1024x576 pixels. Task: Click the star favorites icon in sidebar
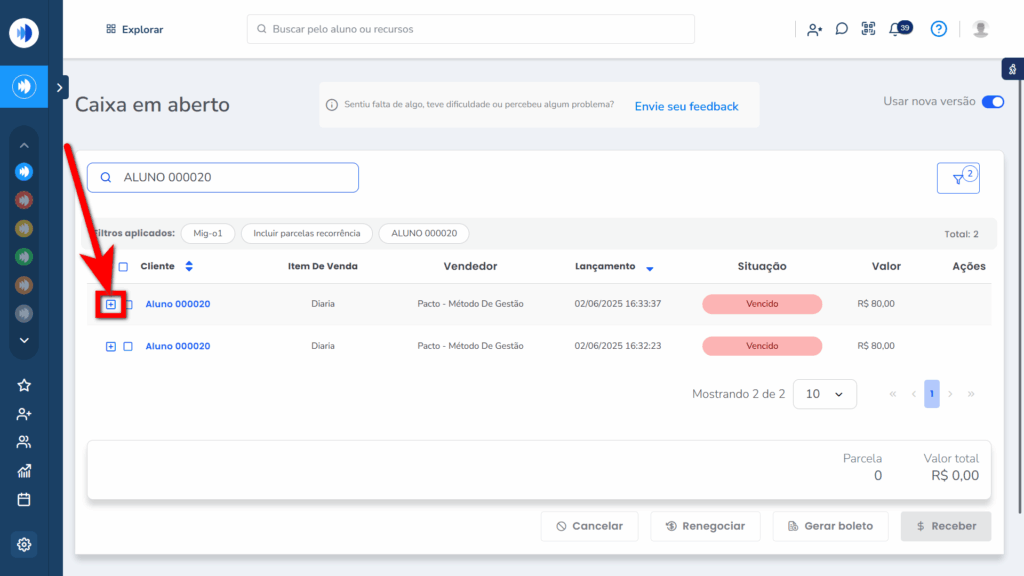(24, 385)
